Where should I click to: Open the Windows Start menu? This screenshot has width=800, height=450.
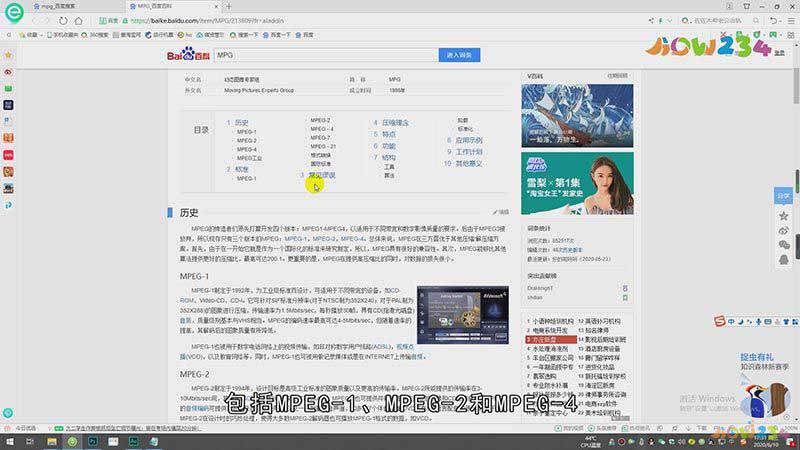tap(10, 442)
